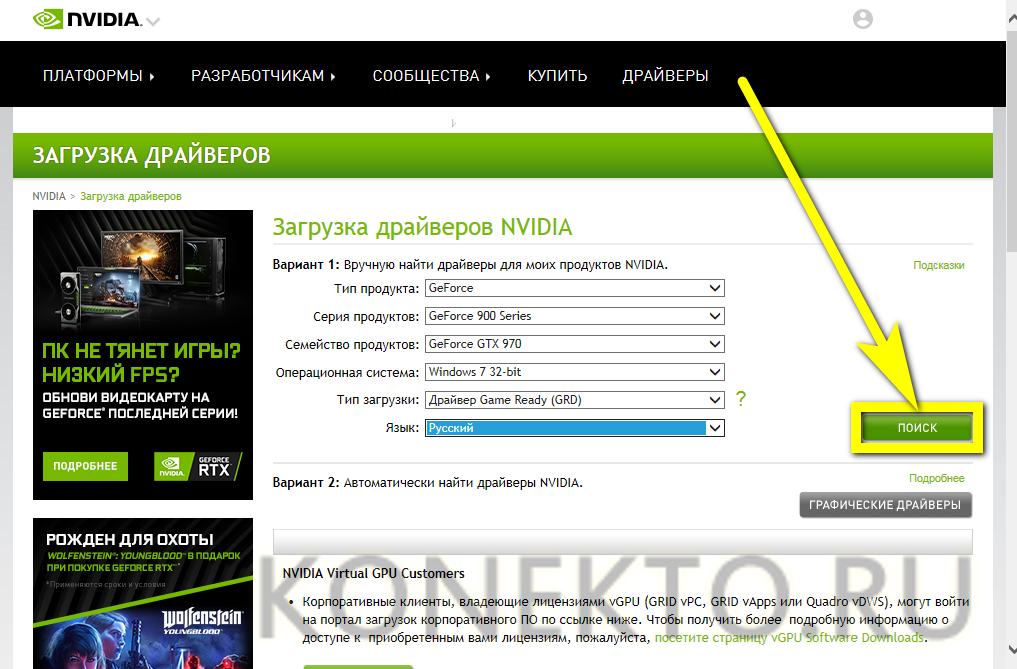This screenshot has width=1017, height=669.
Task: Open the КУПИТЬ menu item
Action: [557, 76]
